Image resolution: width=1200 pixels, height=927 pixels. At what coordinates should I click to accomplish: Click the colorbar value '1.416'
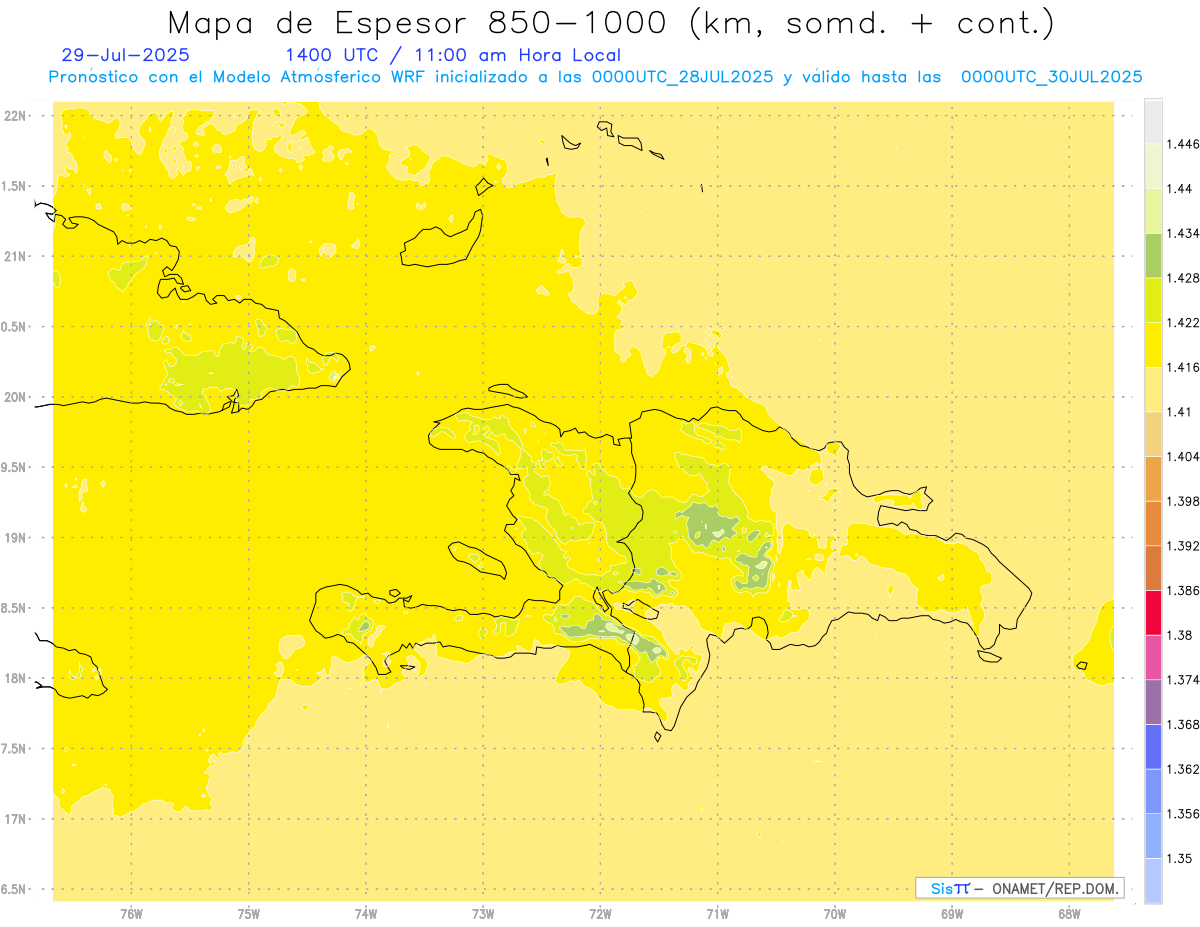(1183, 367)
